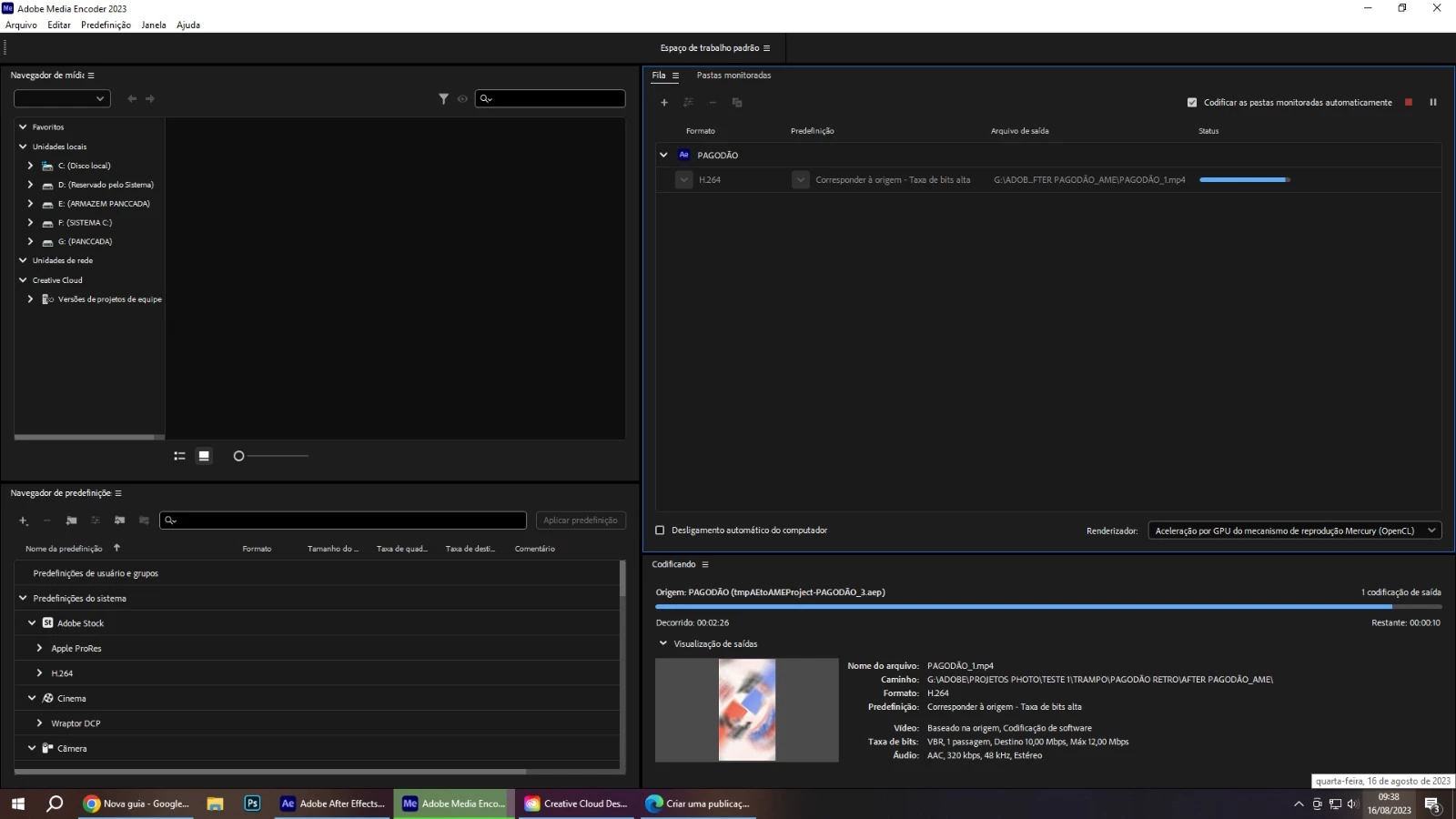Pause the encoding queue
The width and height of the screenshot is (1456, 819).
(1433, 103)
